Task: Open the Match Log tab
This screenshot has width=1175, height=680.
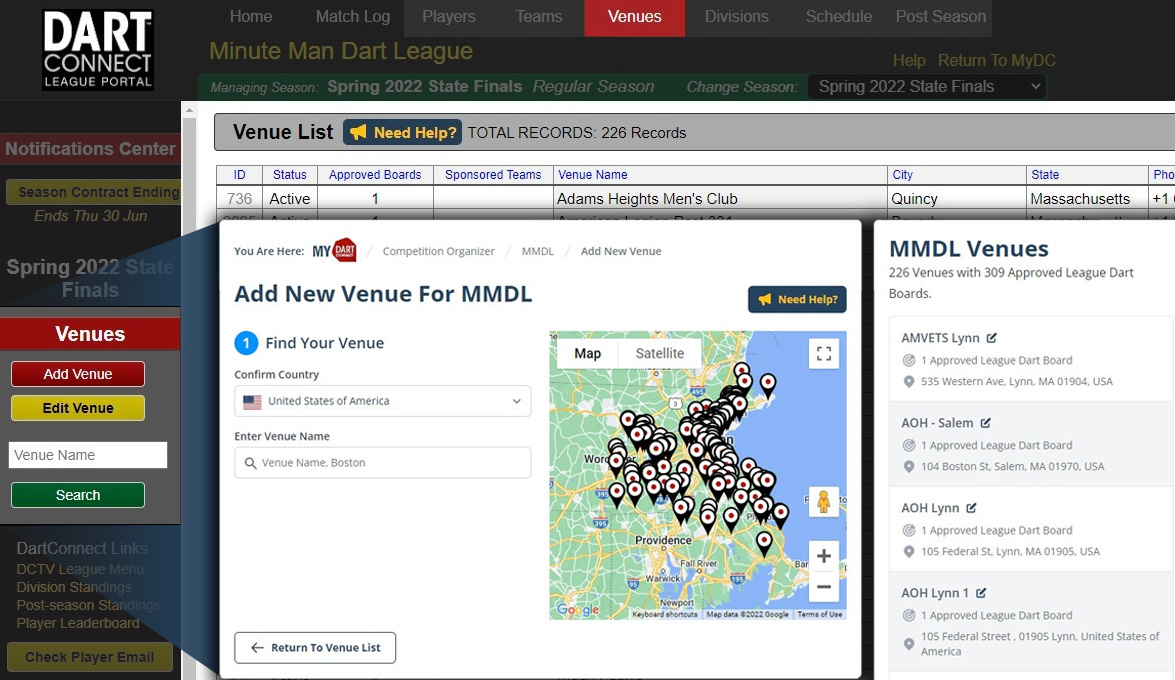Action: (353, 16)
